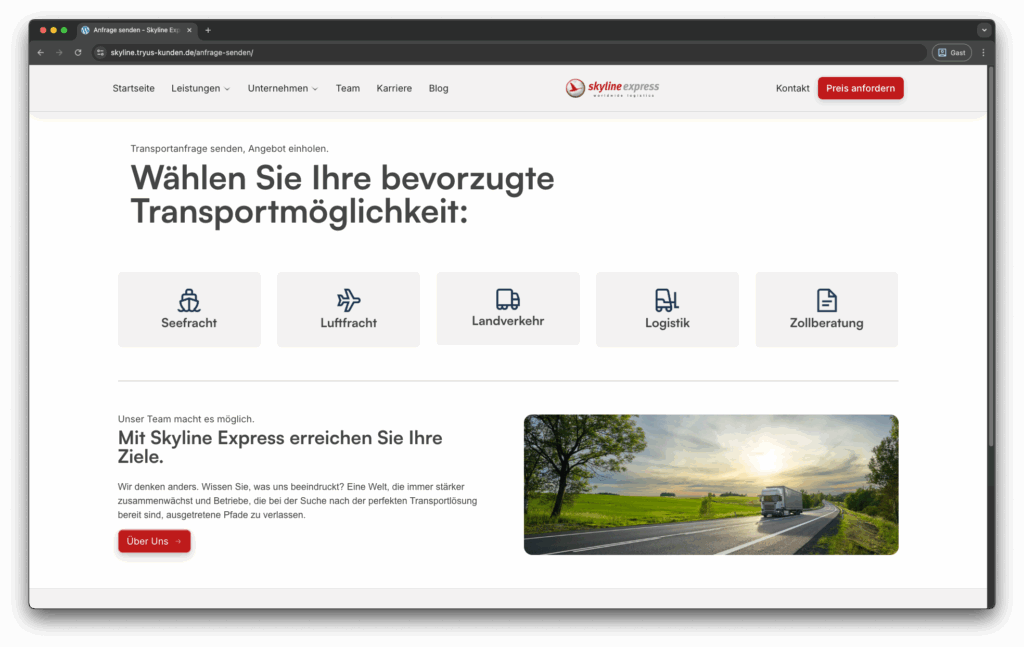Image resolution: width=1024 pixels, height=647 pixels.
Task: Open the tab list chevron
Action: pyautogui.click(x=984, y=30)
